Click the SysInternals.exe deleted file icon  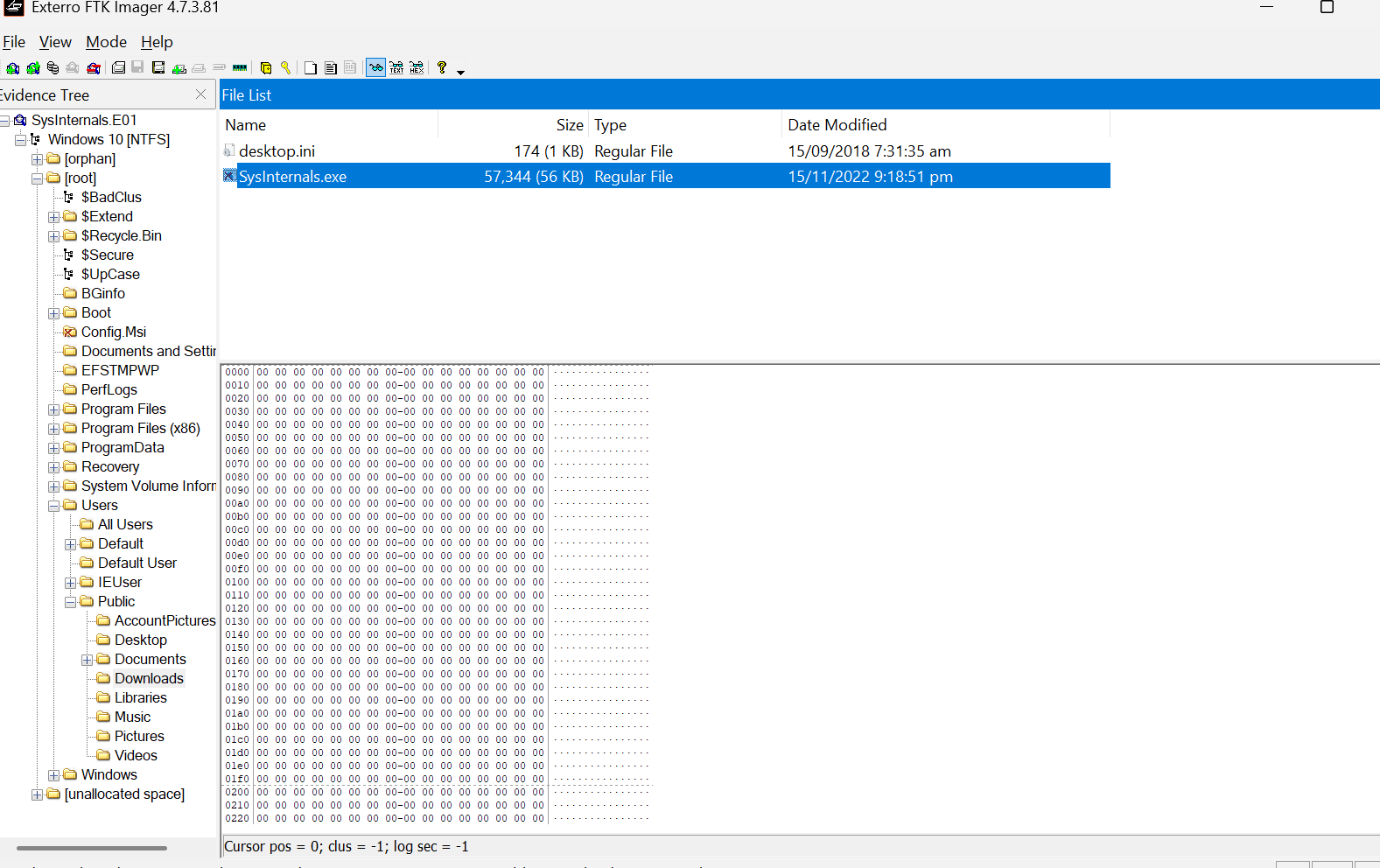(x=229, y=176)
